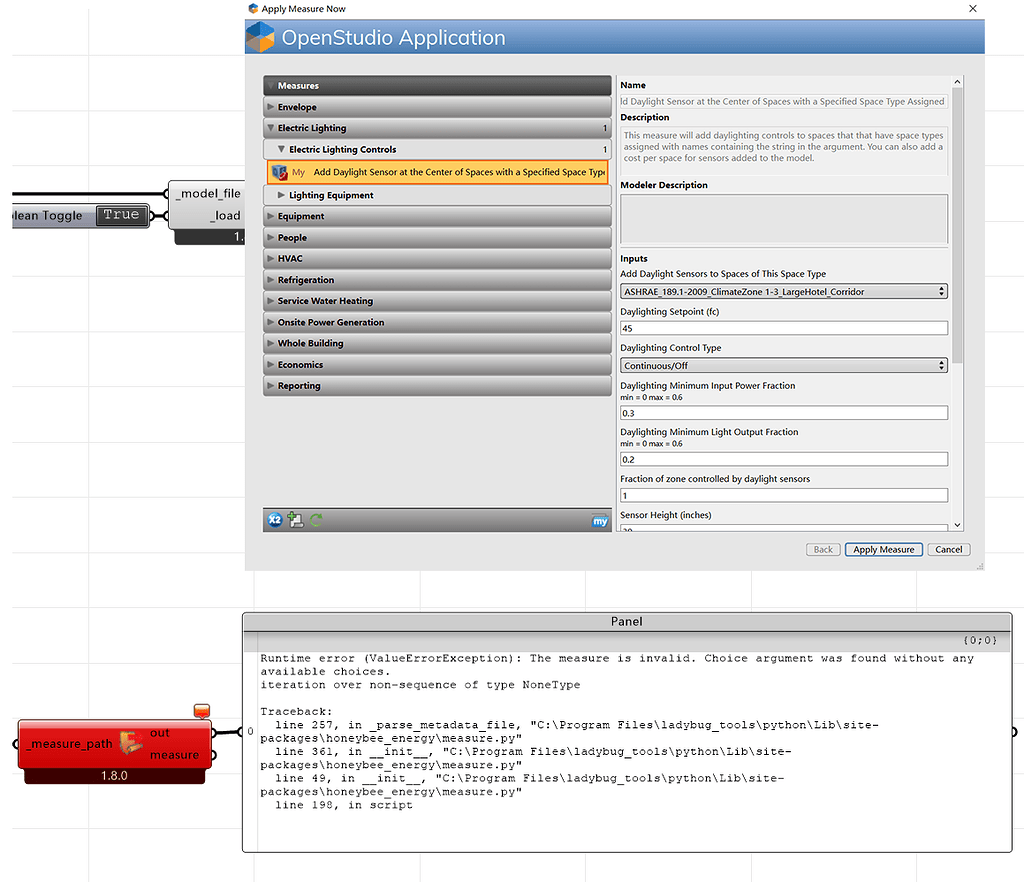This screenshot has width=1024, height=882.
Task: Click the green refresh measures icon
Action: coord(317,520)
